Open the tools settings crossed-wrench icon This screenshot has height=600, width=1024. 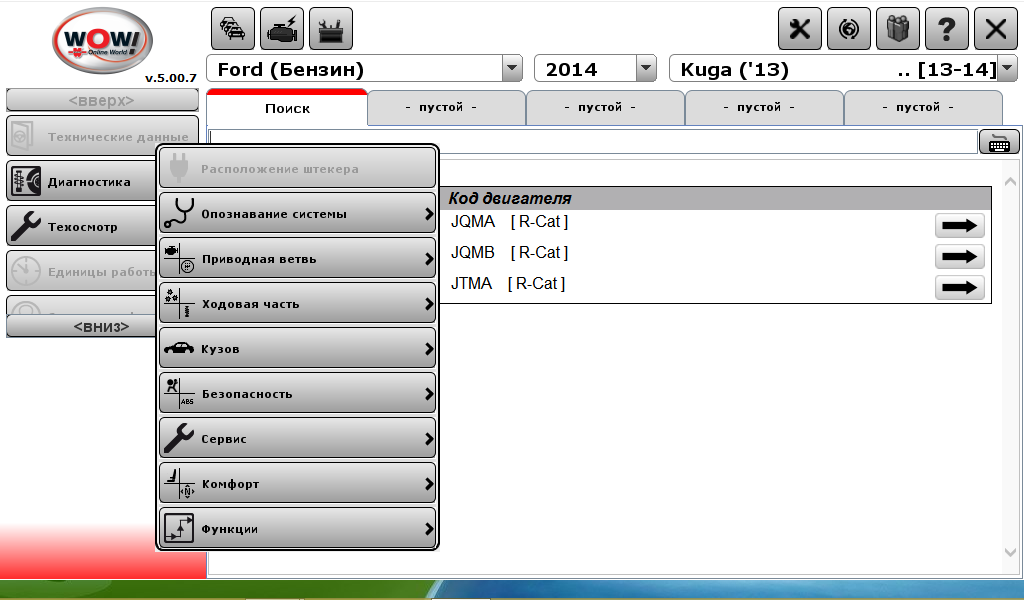[x=800, y=29]
